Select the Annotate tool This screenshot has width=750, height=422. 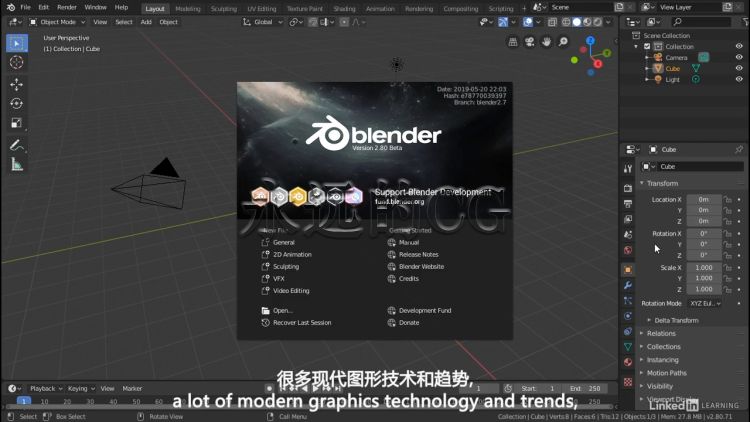pos(17,145)
